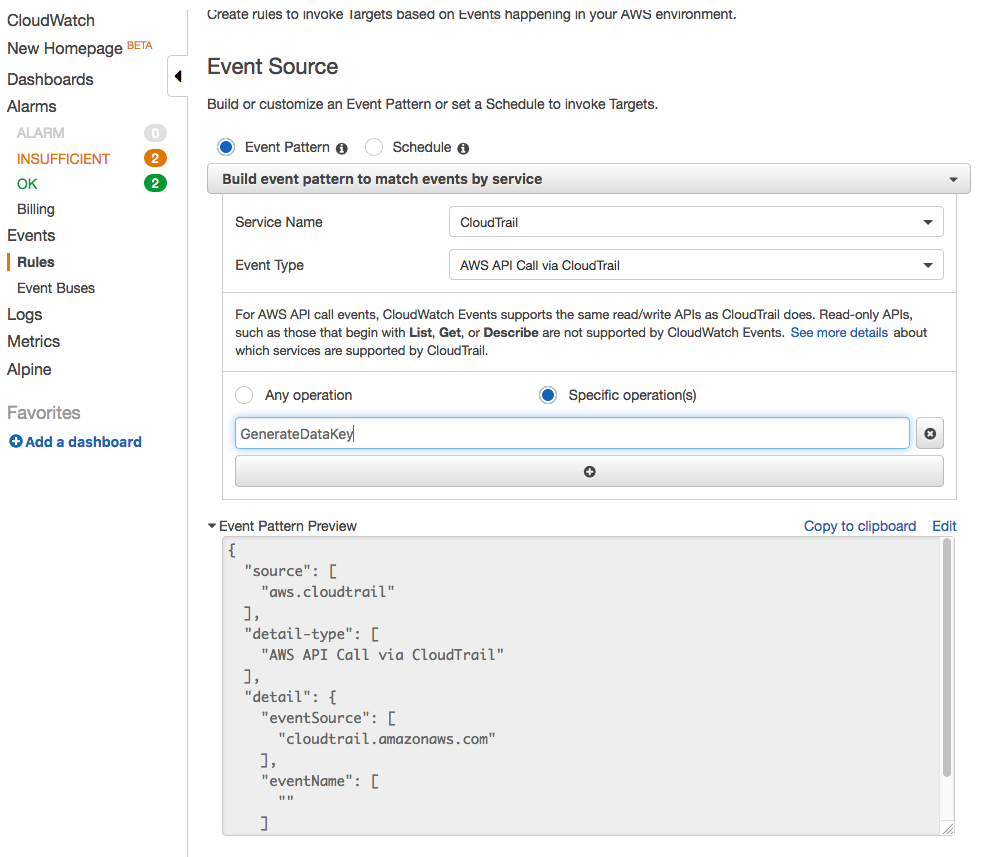Image resolution: width=999 pixels, height=857 pixels.
Task: Click the plus icon beside Add a dashboard
Action: click(15, 441)
